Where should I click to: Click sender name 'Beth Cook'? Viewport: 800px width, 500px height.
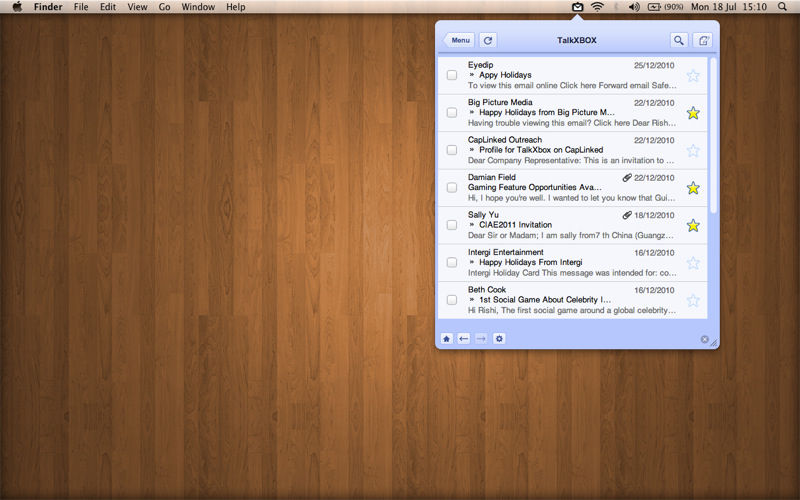point(487,289)
